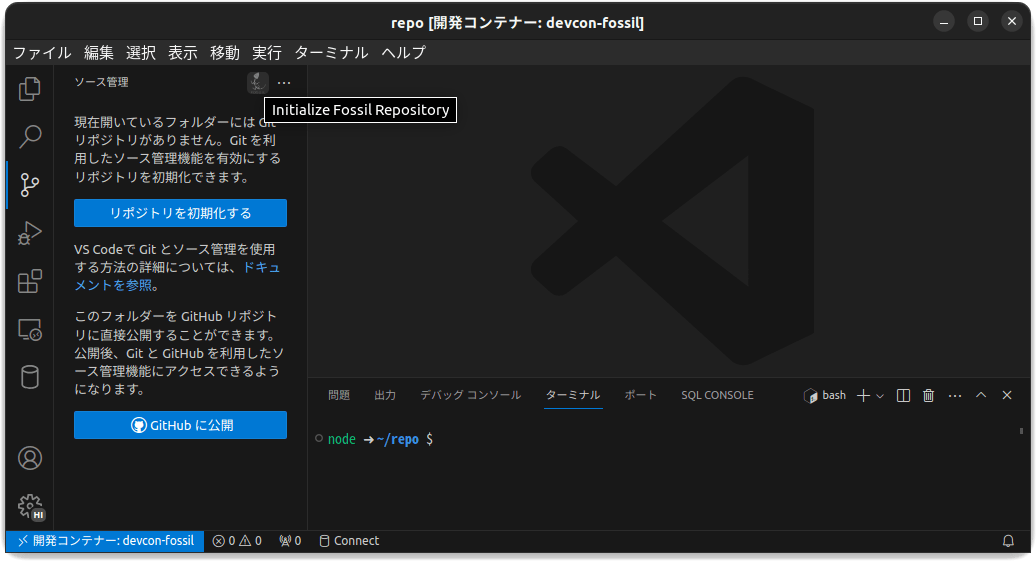
Task: Open the 表示 menu
Action: point(183,53)
